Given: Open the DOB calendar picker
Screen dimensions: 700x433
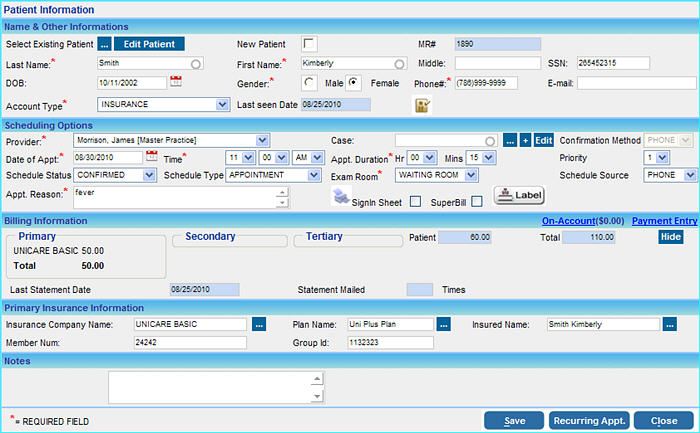Looking at the screenshot, I should 176,82.
